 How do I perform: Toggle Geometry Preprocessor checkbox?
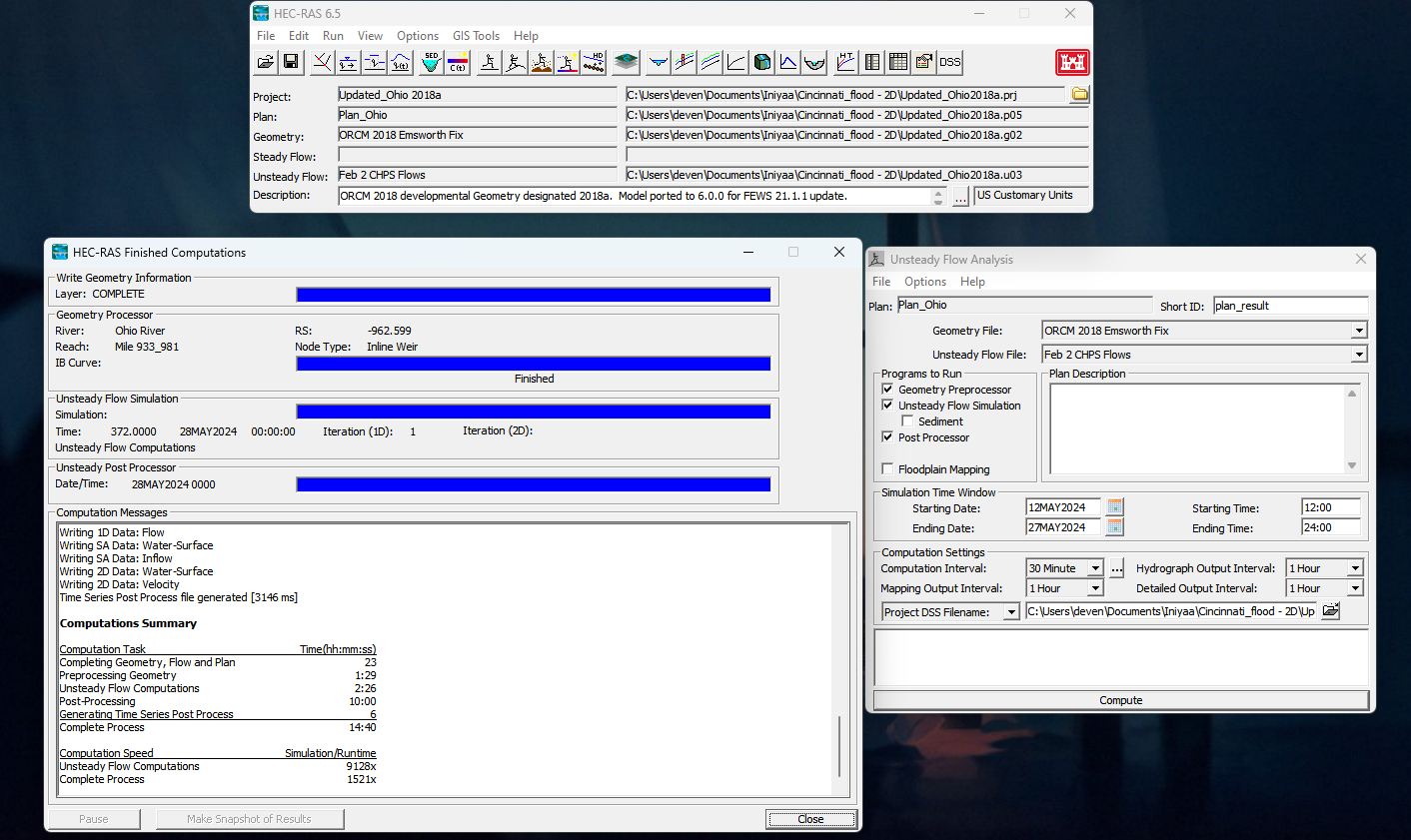coord(887,389)
